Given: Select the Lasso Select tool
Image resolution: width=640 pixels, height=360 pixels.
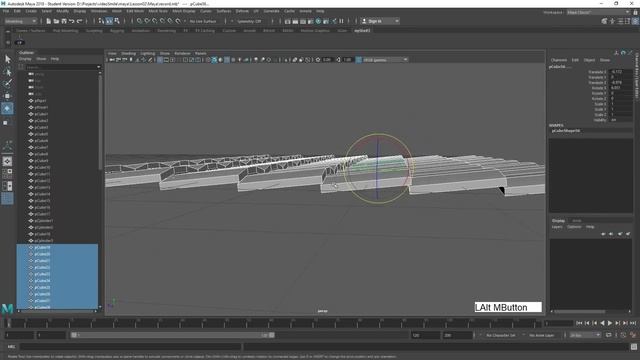Looking at the screenshot, I should pyautogui.click(x=7, y=72).
